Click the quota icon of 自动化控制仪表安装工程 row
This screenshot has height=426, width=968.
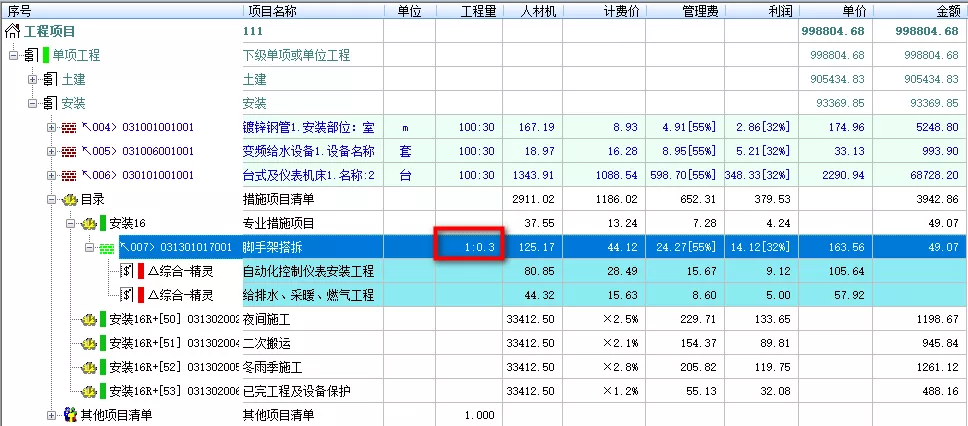pos(127,271)
